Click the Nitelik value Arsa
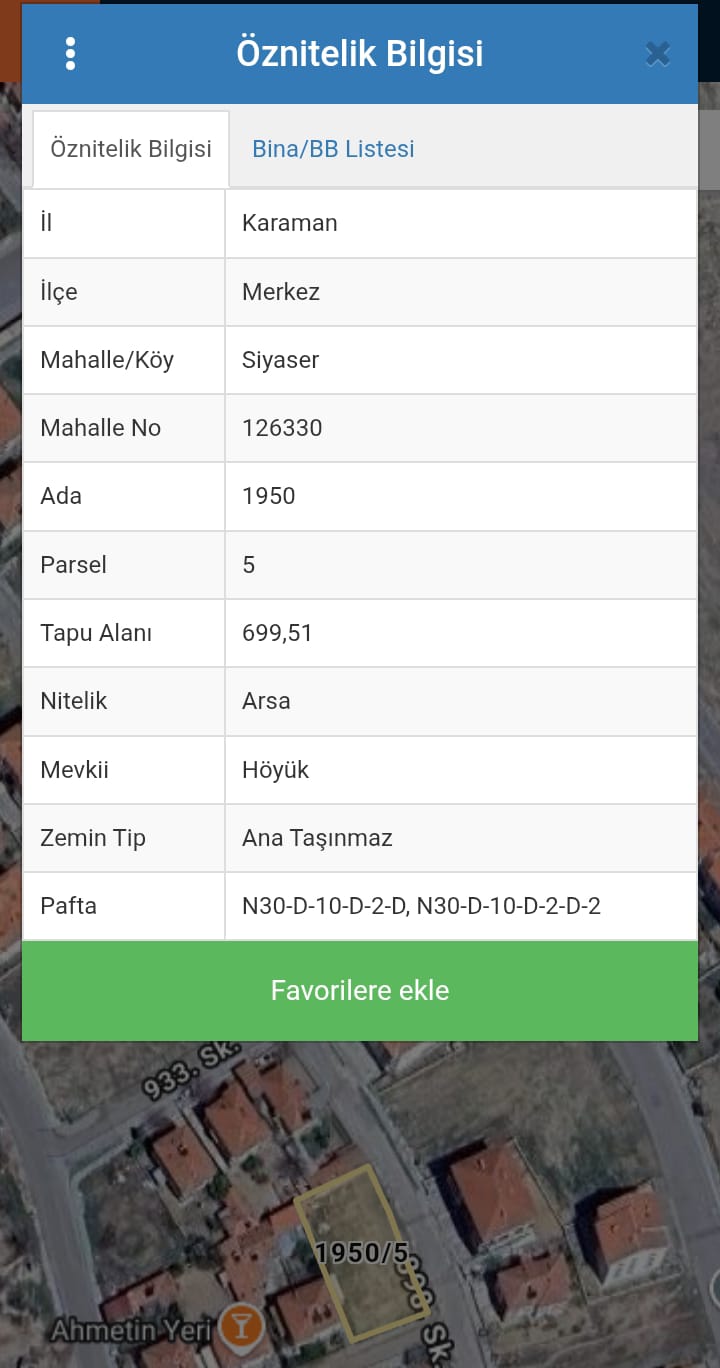The height and width of the screenshot is (1368, 720). coord(266,701)
